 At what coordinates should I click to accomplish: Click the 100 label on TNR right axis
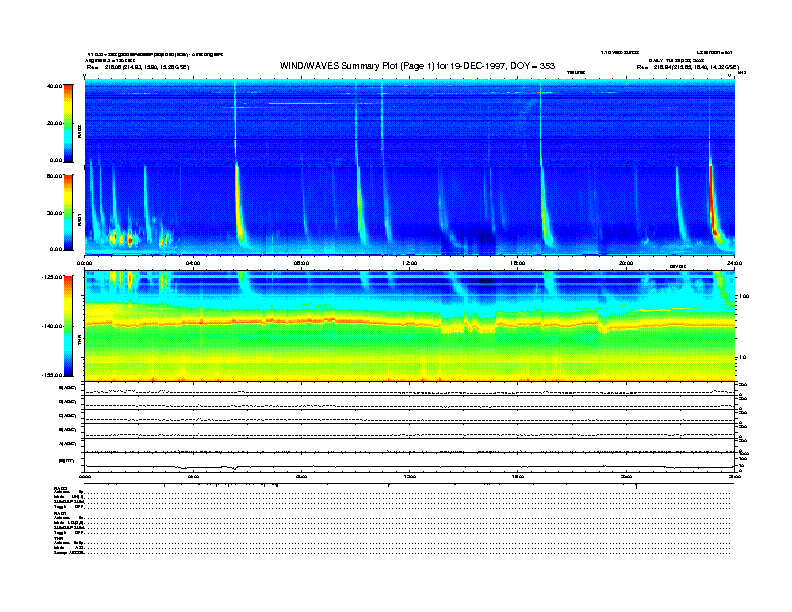[744, 296]
